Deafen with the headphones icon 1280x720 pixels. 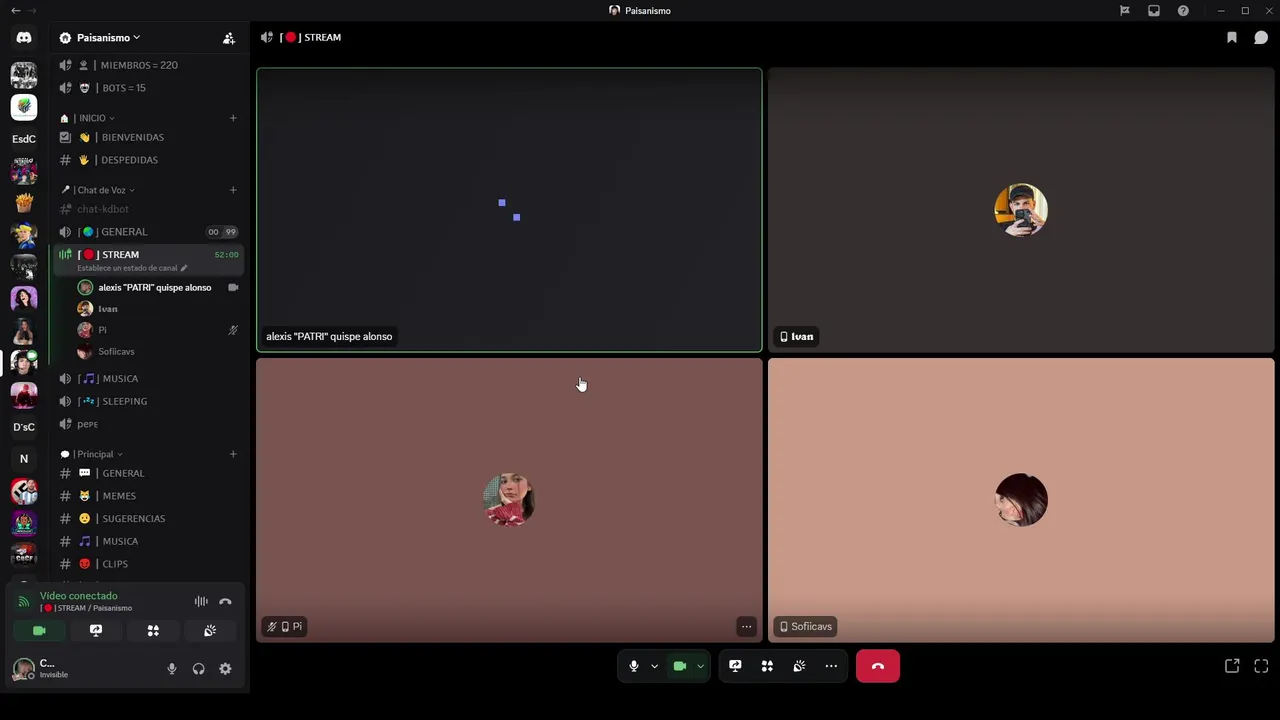pyautogui.click(x=198, y=669)
